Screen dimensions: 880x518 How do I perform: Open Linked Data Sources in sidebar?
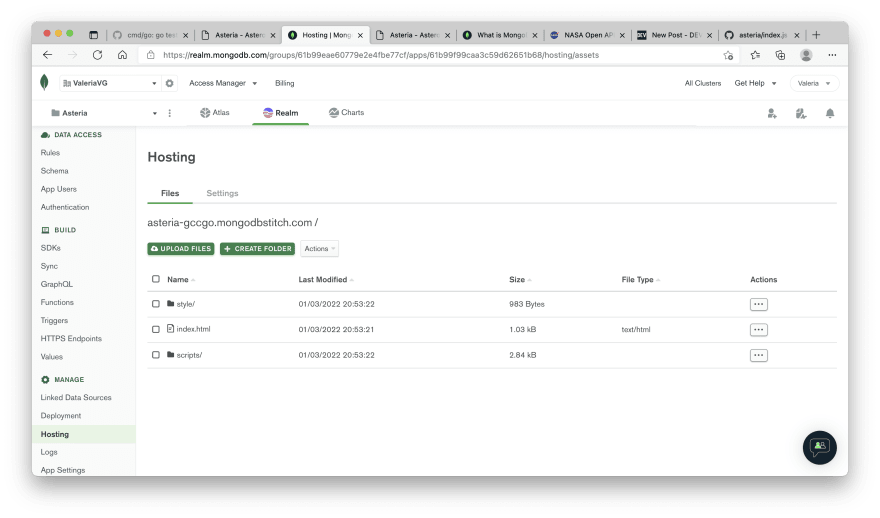pyautogui.click(x=76, y=397)
